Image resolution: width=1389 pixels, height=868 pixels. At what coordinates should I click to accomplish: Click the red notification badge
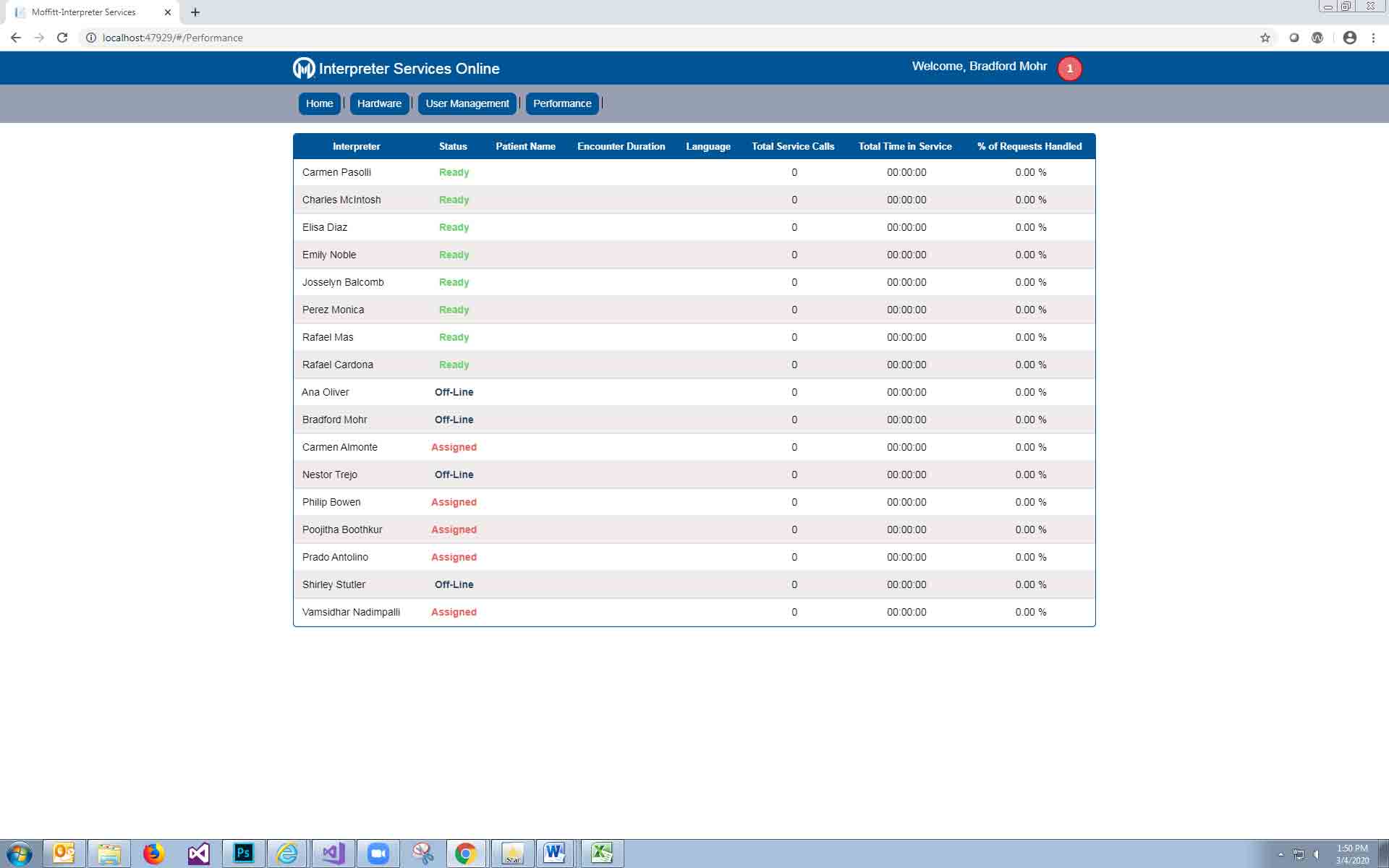pyautogui.click(x=1069, y=69)
